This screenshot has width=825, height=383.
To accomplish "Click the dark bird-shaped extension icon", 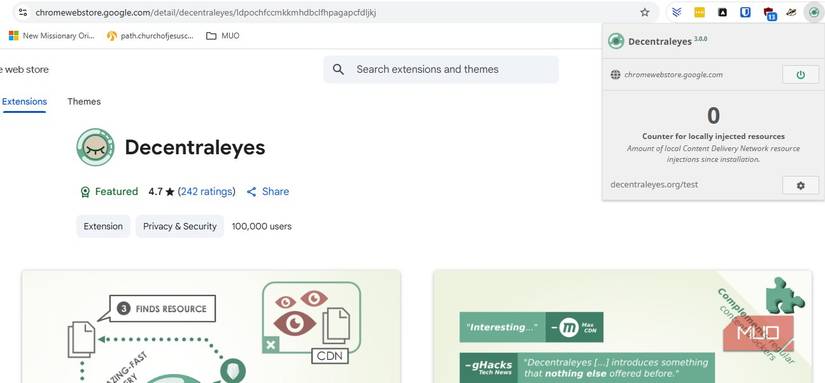I will [791, 12].
